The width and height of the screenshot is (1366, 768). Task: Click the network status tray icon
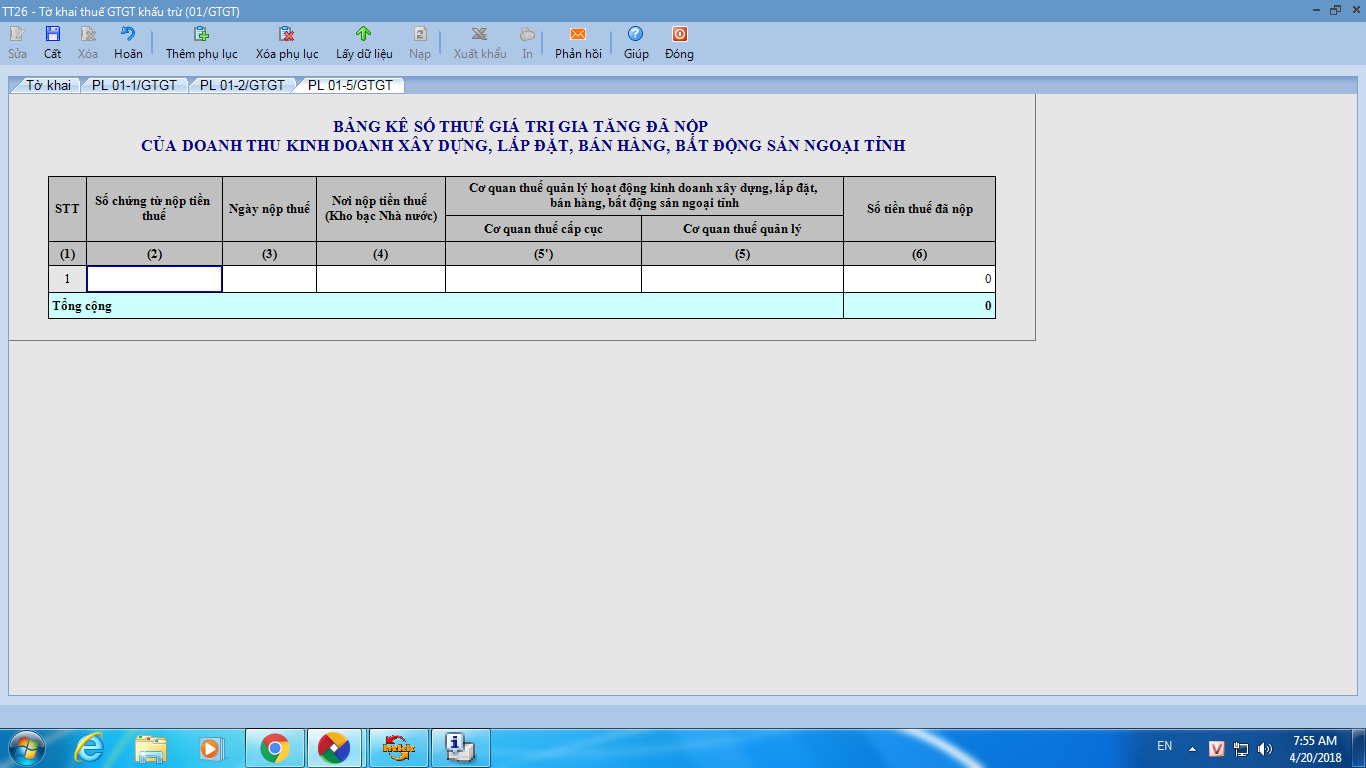pos(1242,748)
